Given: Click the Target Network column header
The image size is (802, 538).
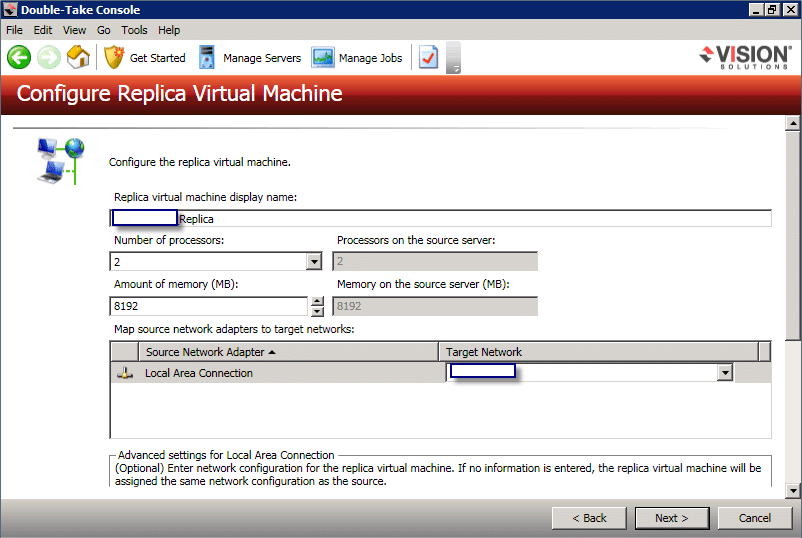Looking at the screenshot, I should coord(598,352).
